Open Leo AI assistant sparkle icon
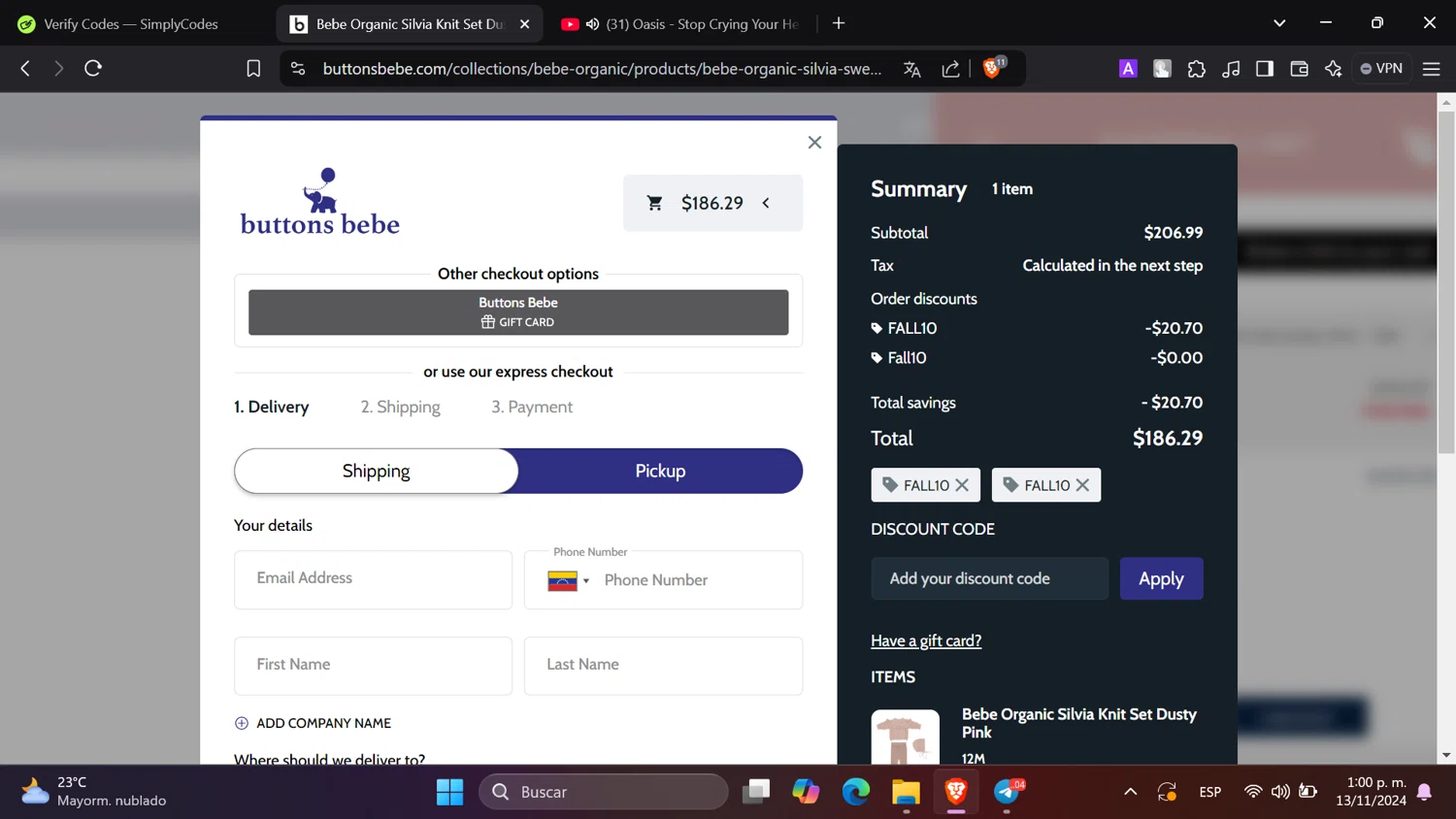This screenshot has height=819, width=1456. (x=1333, y=68)
